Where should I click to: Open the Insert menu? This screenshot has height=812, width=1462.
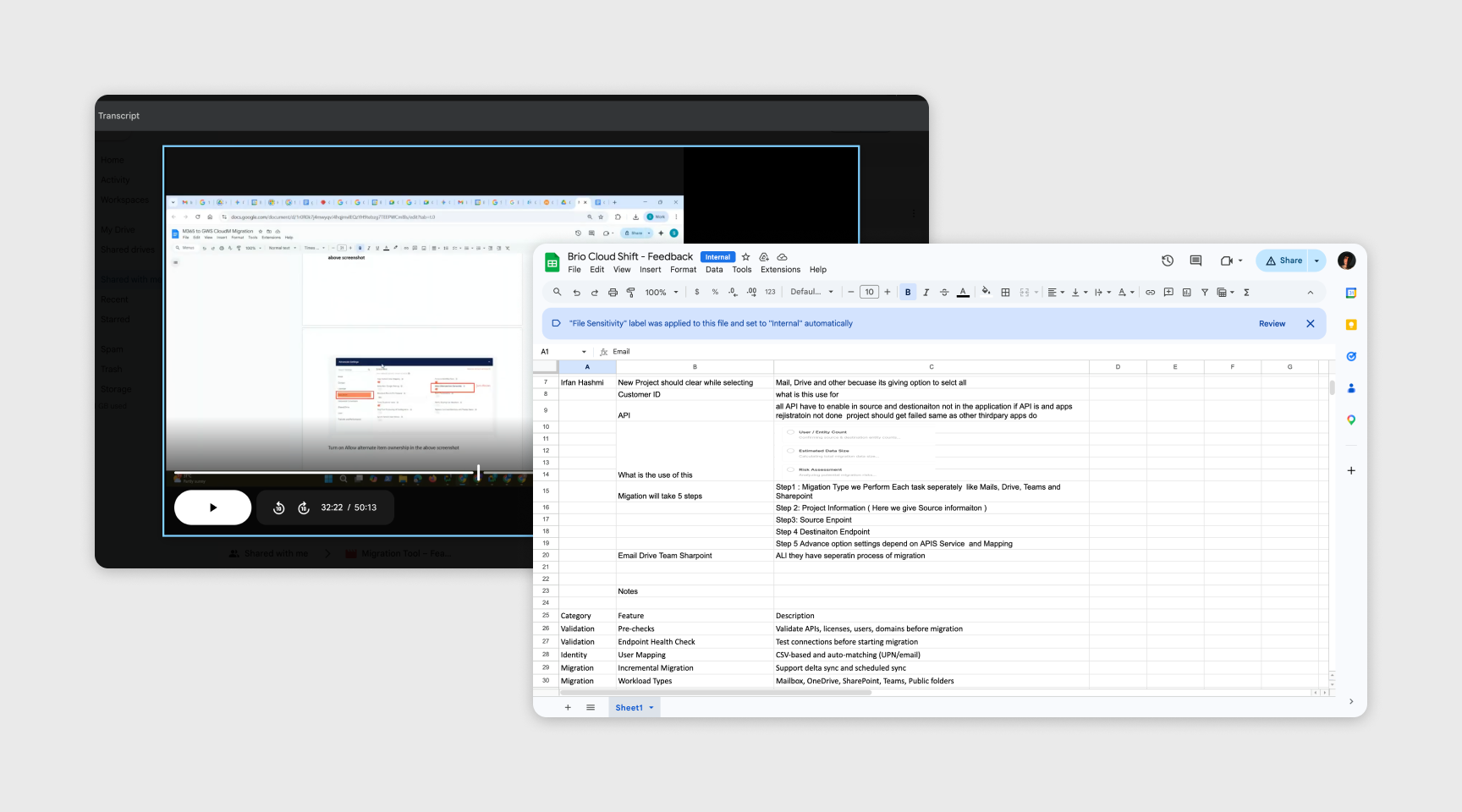tap(651, 270)
